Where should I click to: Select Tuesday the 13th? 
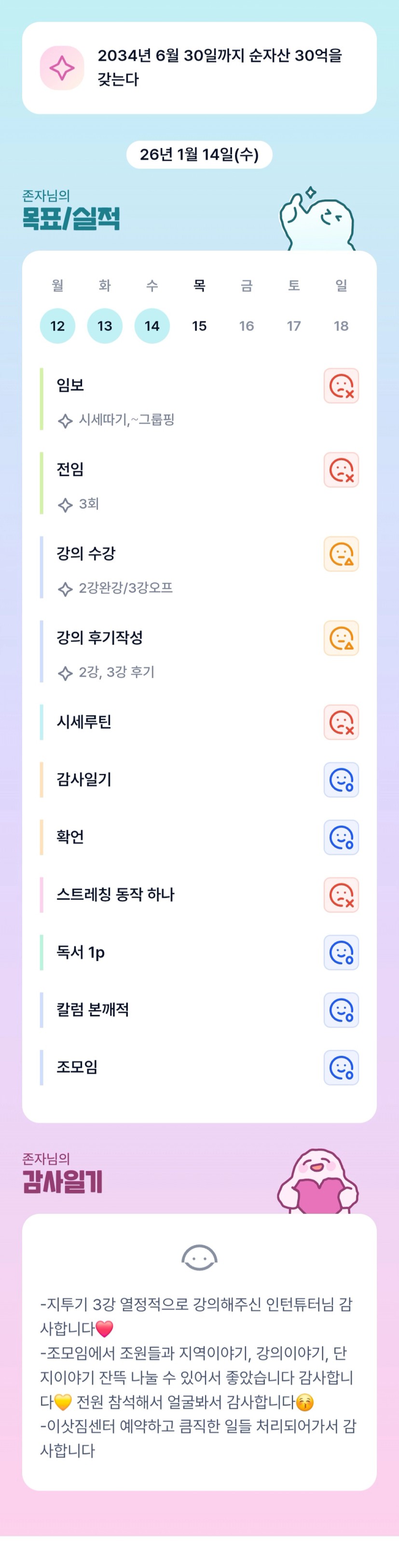105,326
